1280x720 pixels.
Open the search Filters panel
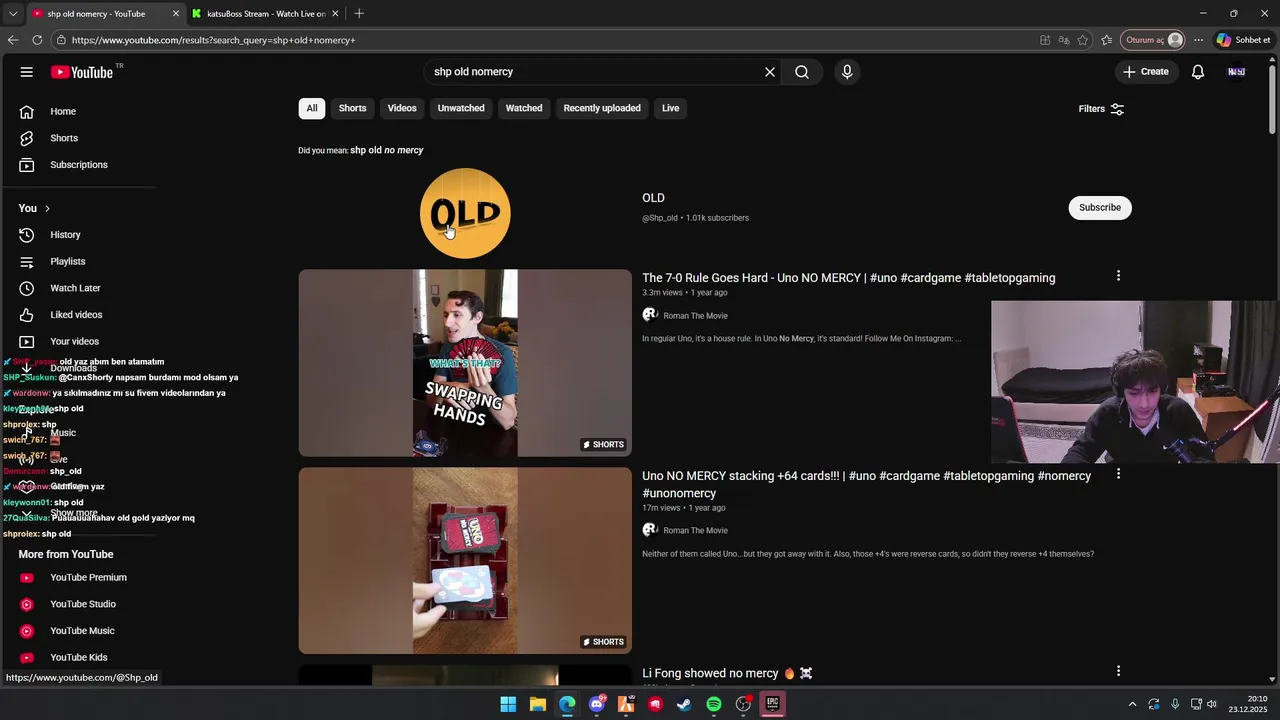click(1101, 109)
